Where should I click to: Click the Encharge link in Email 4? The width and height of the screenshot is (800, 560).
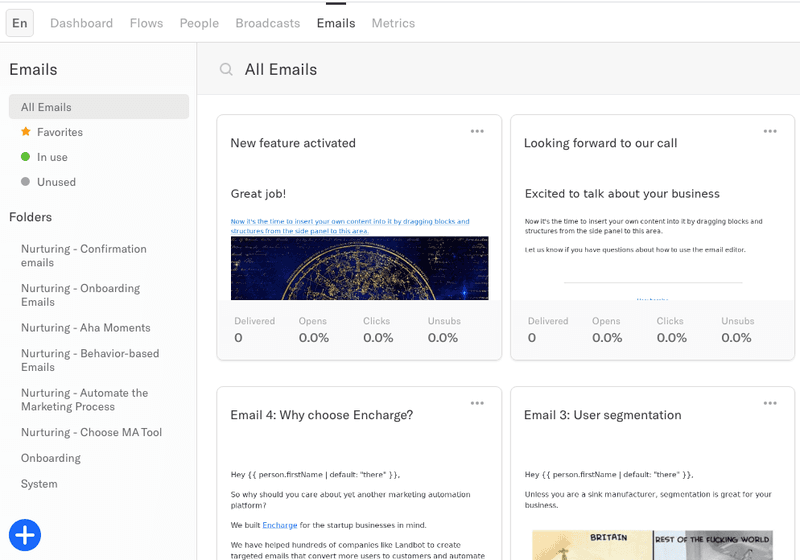pos(280,525)
